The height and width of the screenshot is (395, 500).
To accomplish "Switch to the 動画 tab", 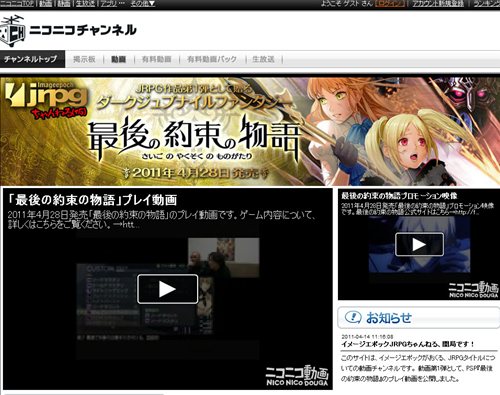I will (x=118, y=59).
